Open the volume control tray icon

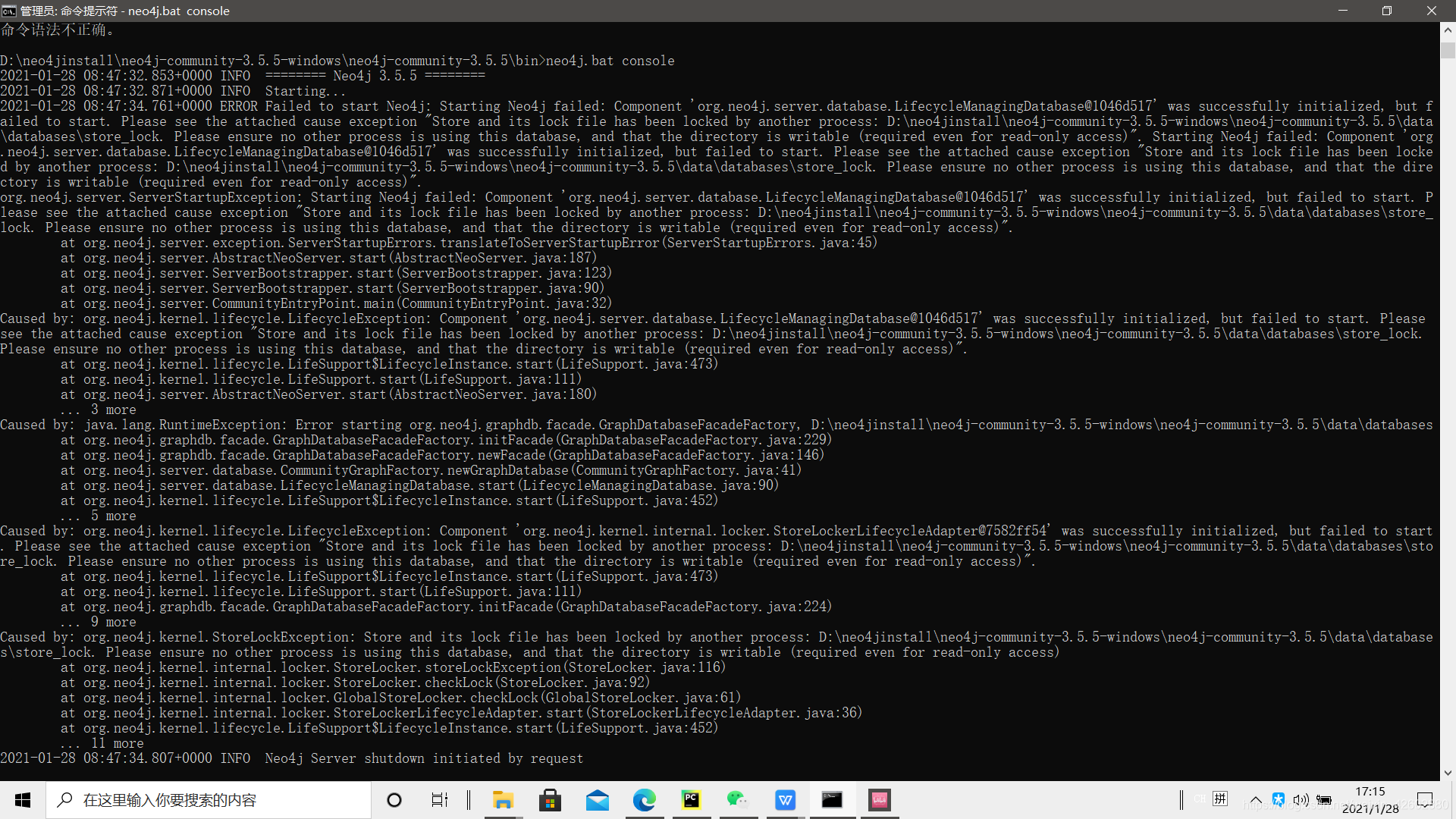(x=1301, y=800)
